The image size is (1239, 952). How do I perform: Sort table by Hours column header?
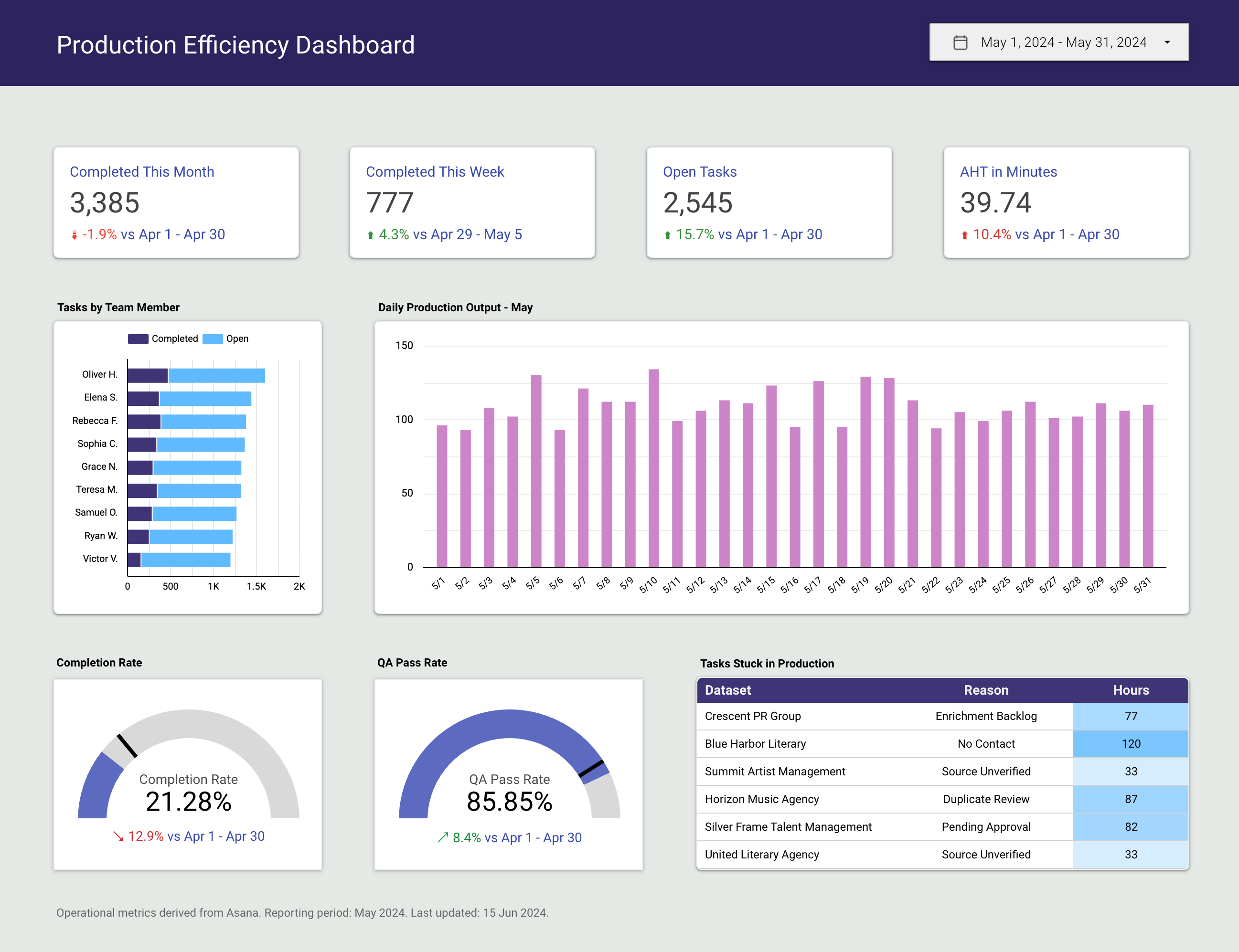[x=1131, y=690]
